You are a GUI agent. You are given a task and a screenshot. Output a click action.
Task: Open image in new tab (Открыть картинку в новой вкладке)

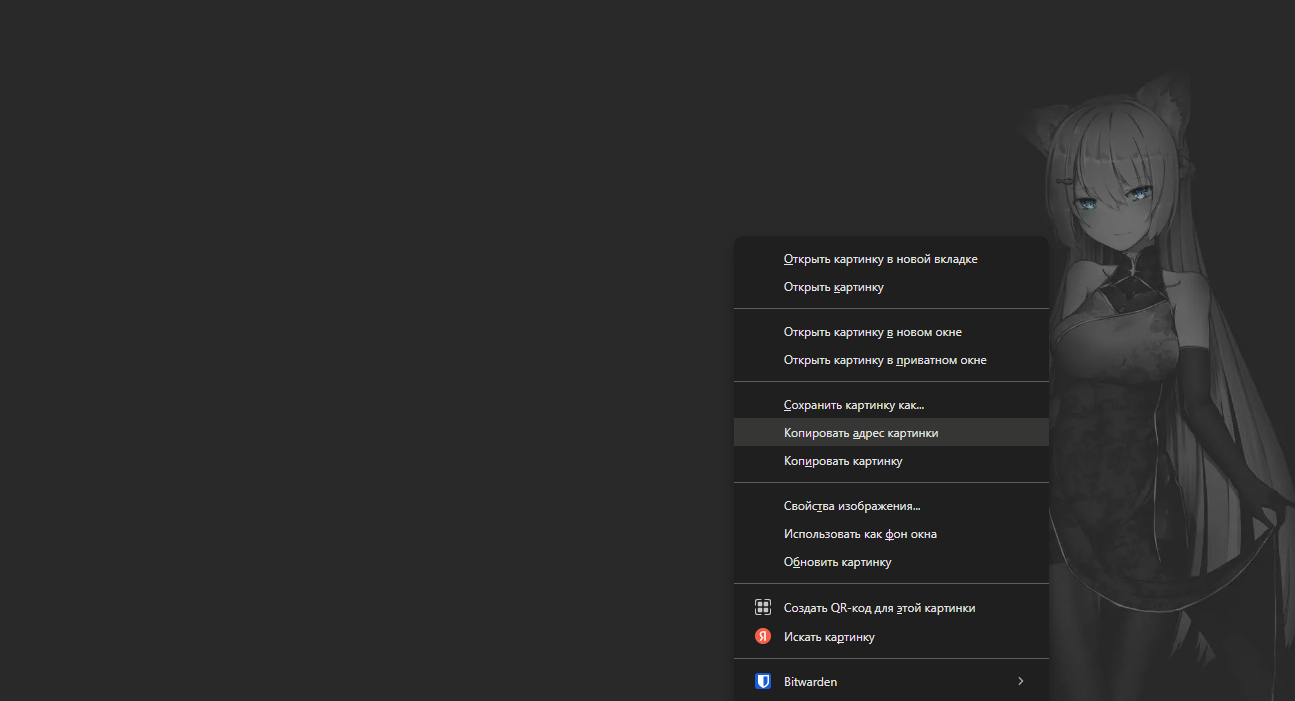click(x=891, y=259)
